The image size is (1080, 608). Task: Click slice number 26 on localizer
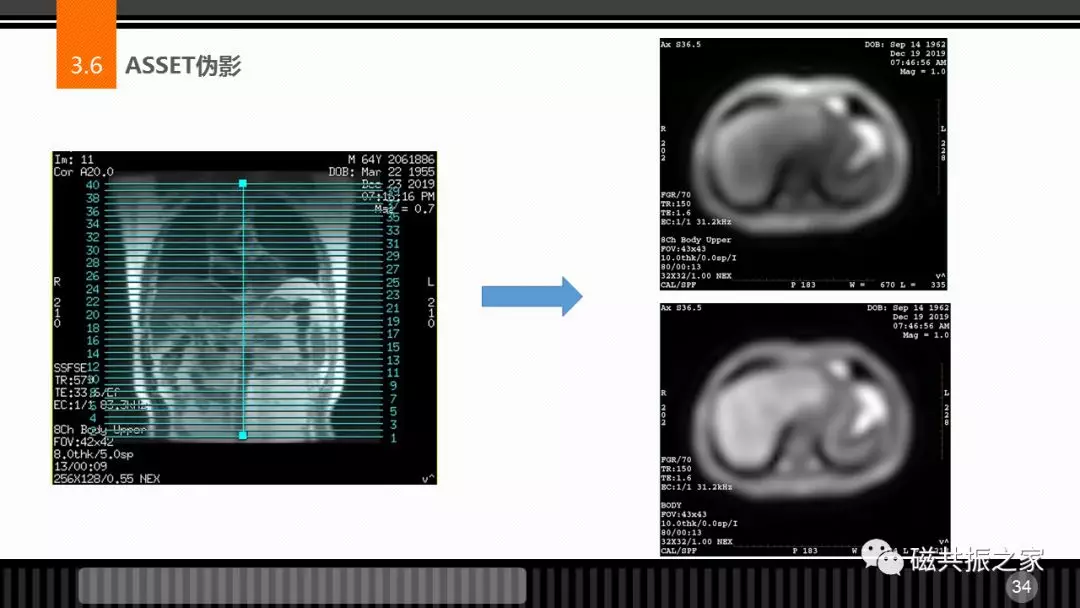(x=92, y=276)
